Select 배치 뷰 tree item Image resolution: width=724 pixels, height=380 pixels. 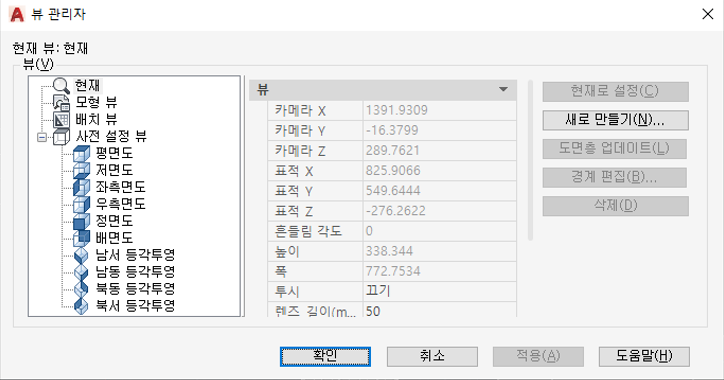(96, 119)
